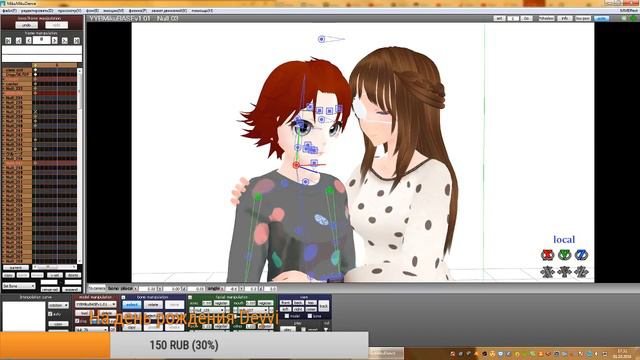This screenshot has width=640, height=360.
Task: Click the Z move axis icon
Action: 581,272
